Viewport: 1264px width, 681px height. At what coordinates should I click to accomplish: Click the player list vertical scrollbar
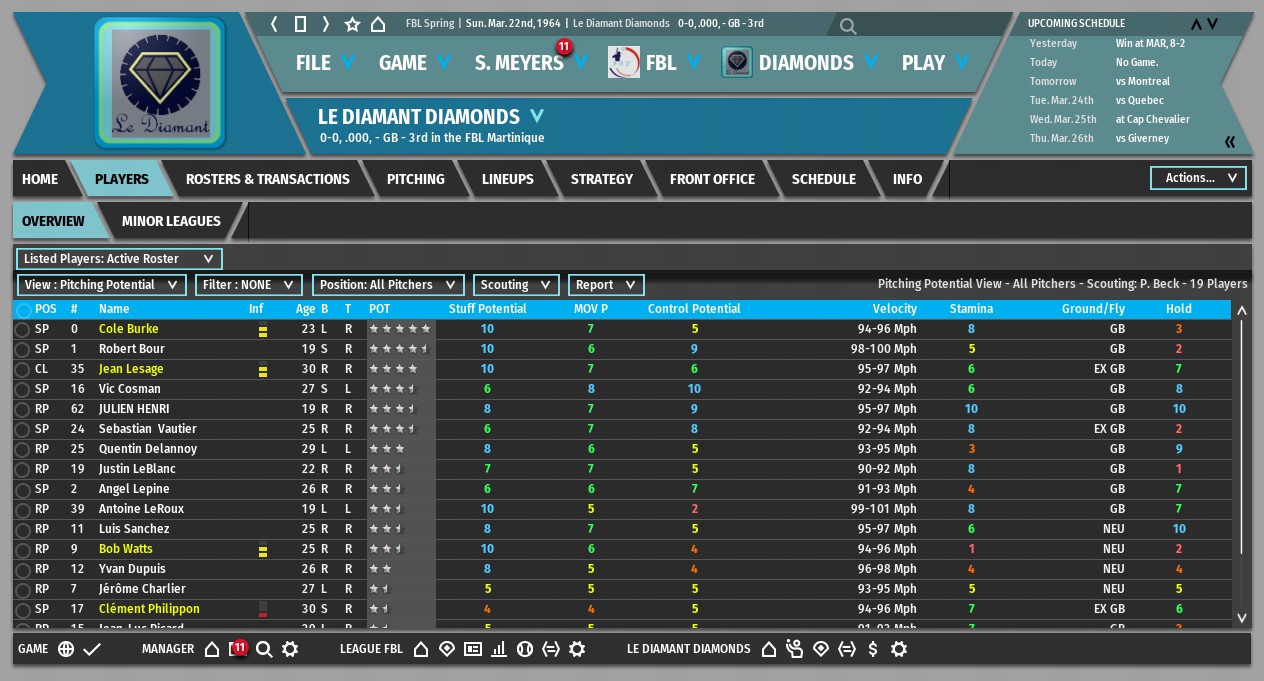point(1242,465)
